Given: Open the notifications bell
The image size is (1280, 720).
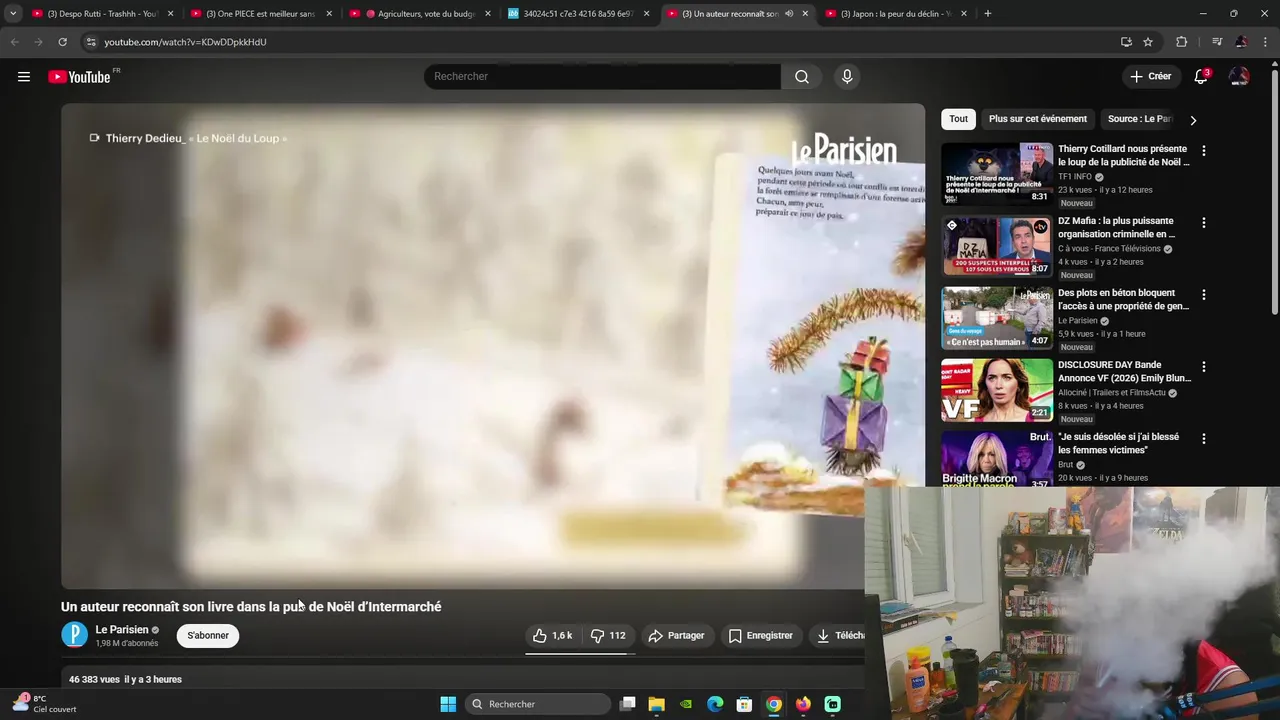Looking at the screenshot, I should click(x=1201, y=76).
